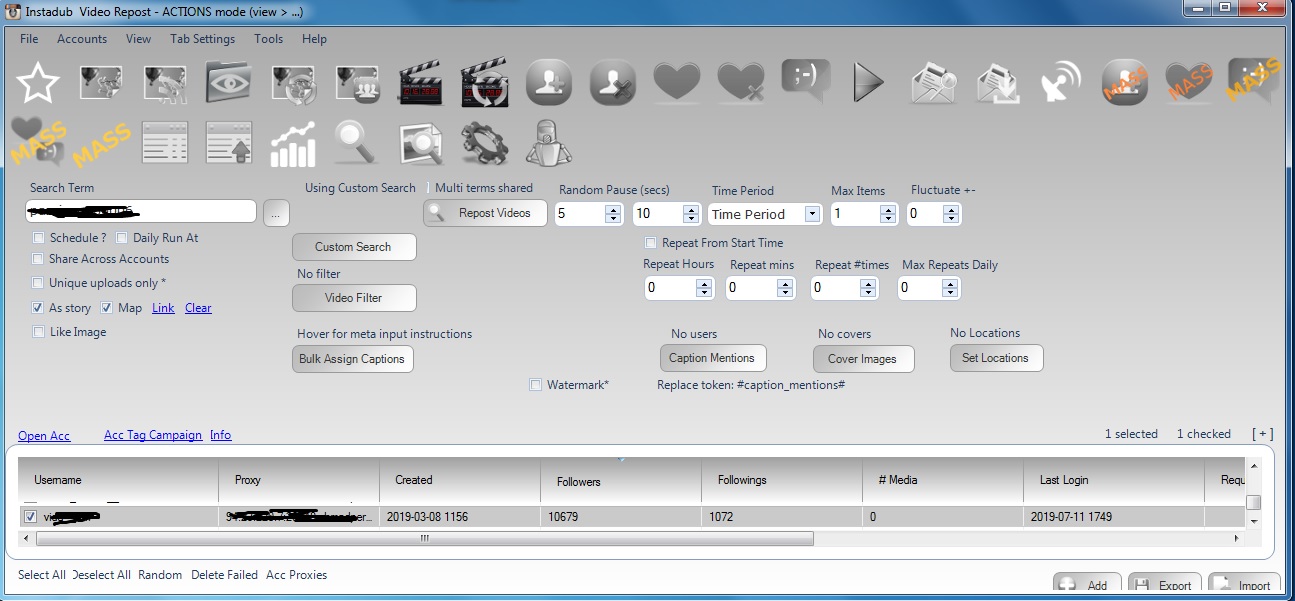Enable the Like Image checkbox
The width and height of the screenshot is (1295, 601).
coord(38,332)
